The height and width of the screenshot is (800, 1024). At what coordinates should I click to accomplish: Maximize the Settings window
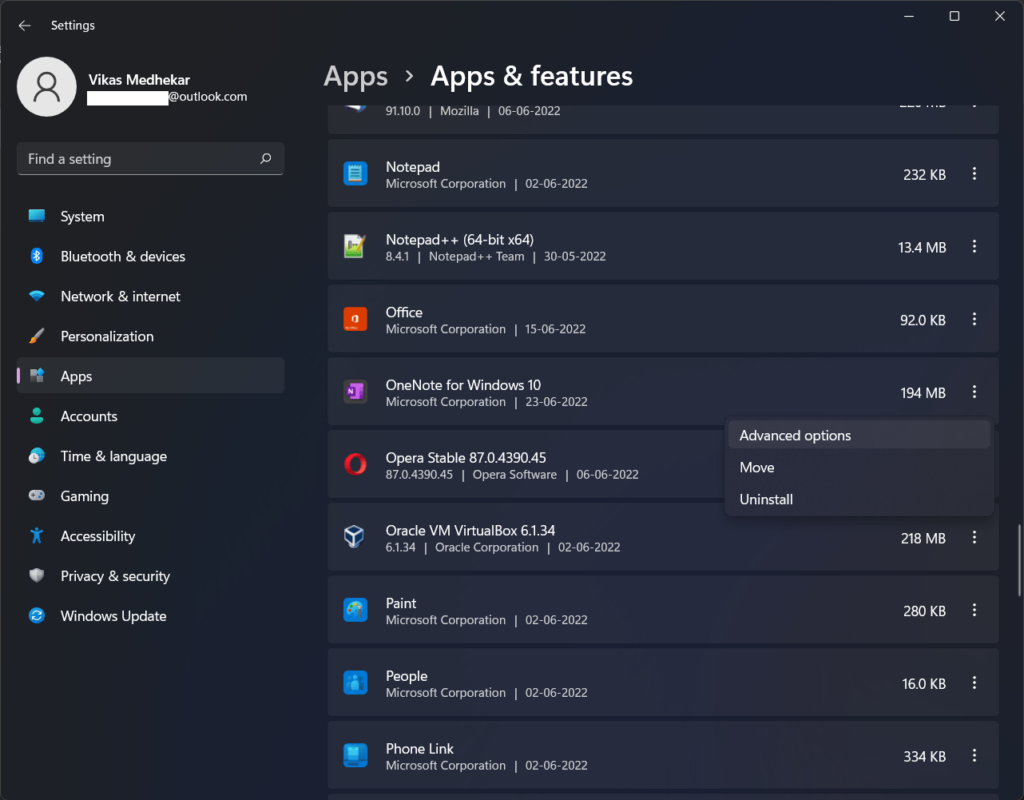tap(954, 16)
